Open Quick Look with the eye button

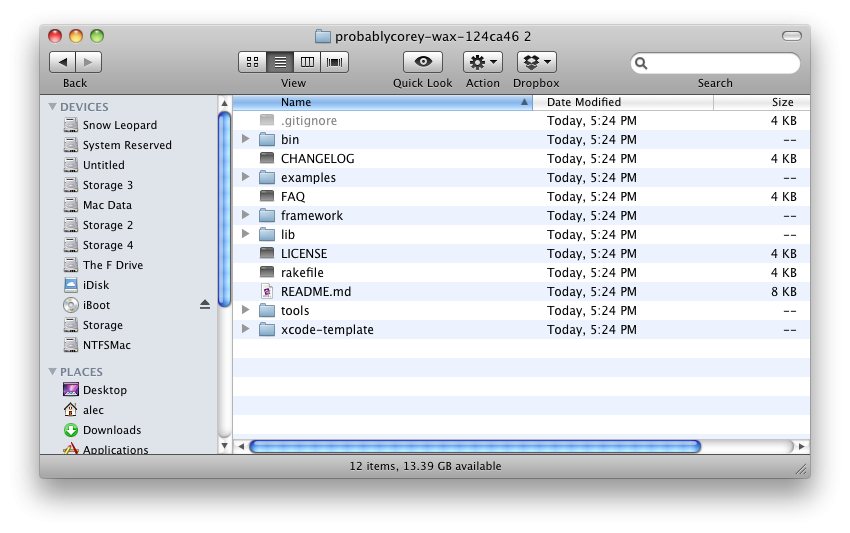(x=423, y=62)
